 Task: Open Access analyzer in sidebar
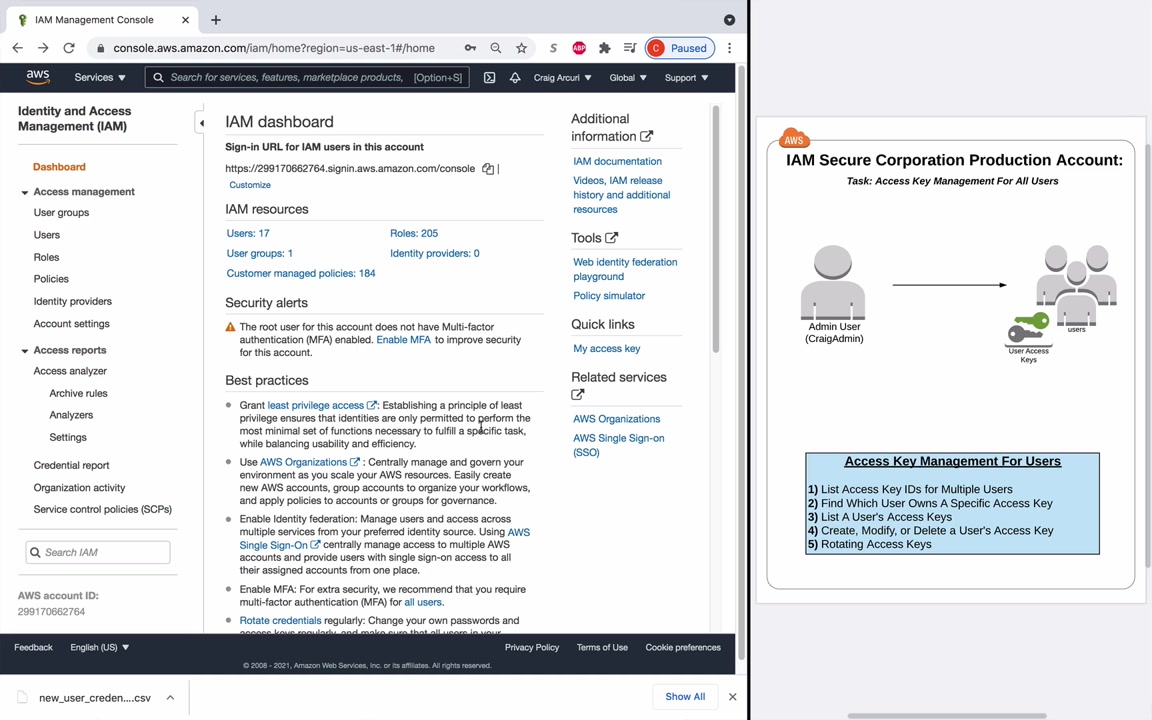(71, 371)
